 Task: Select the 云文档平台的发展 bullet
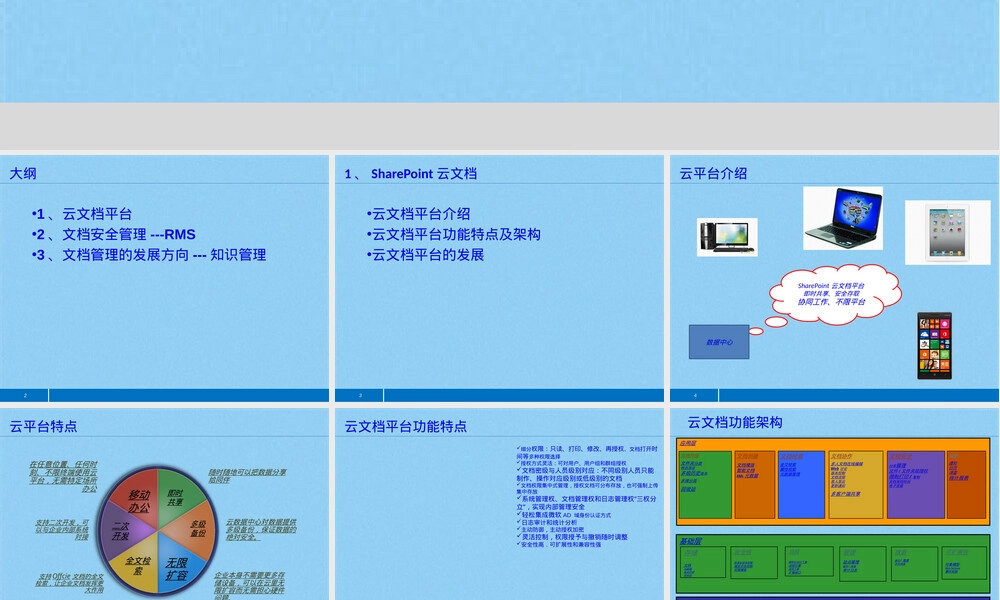[425, 255]
